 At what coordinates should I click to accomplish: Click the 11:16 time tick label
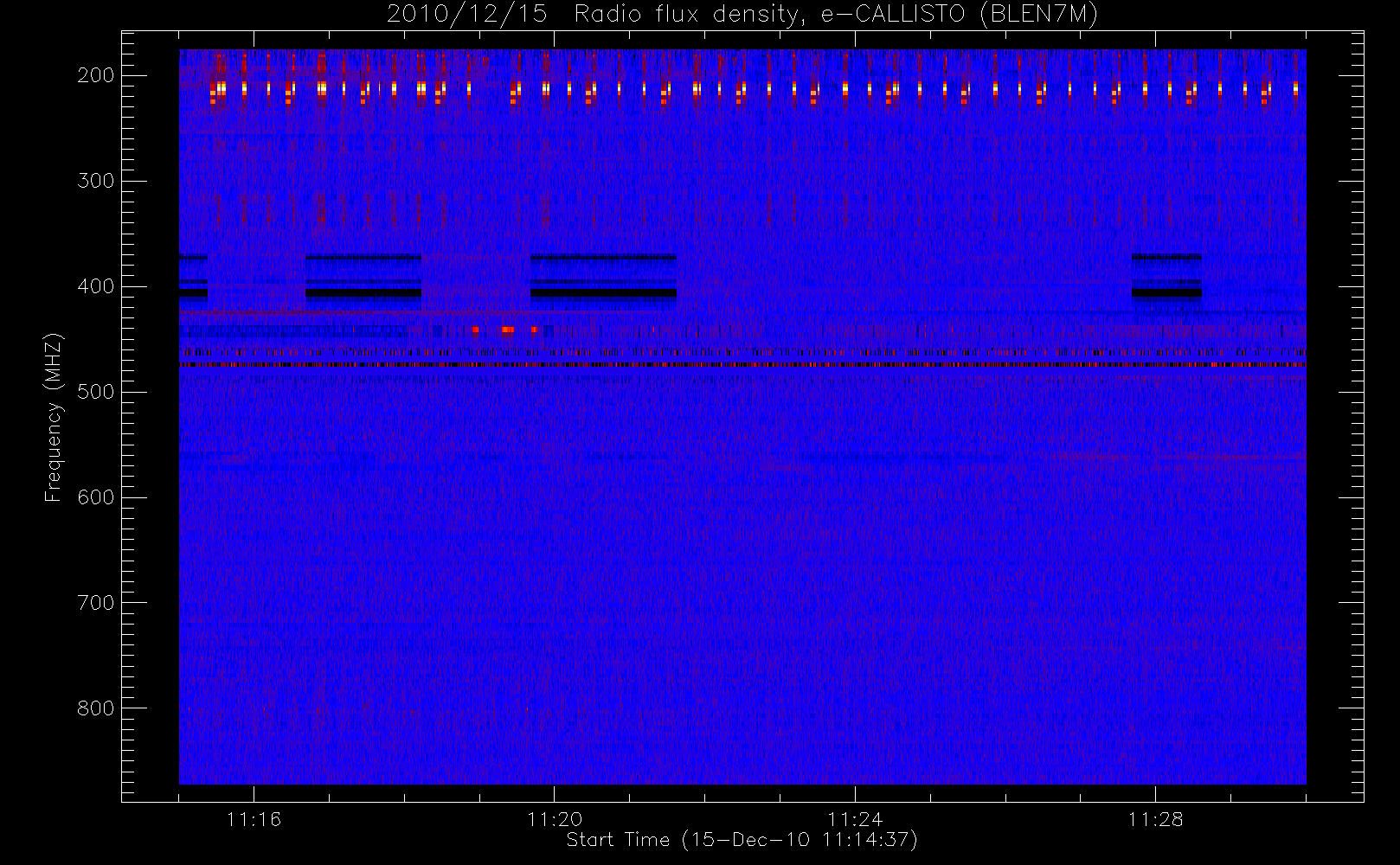pos(254,819)
